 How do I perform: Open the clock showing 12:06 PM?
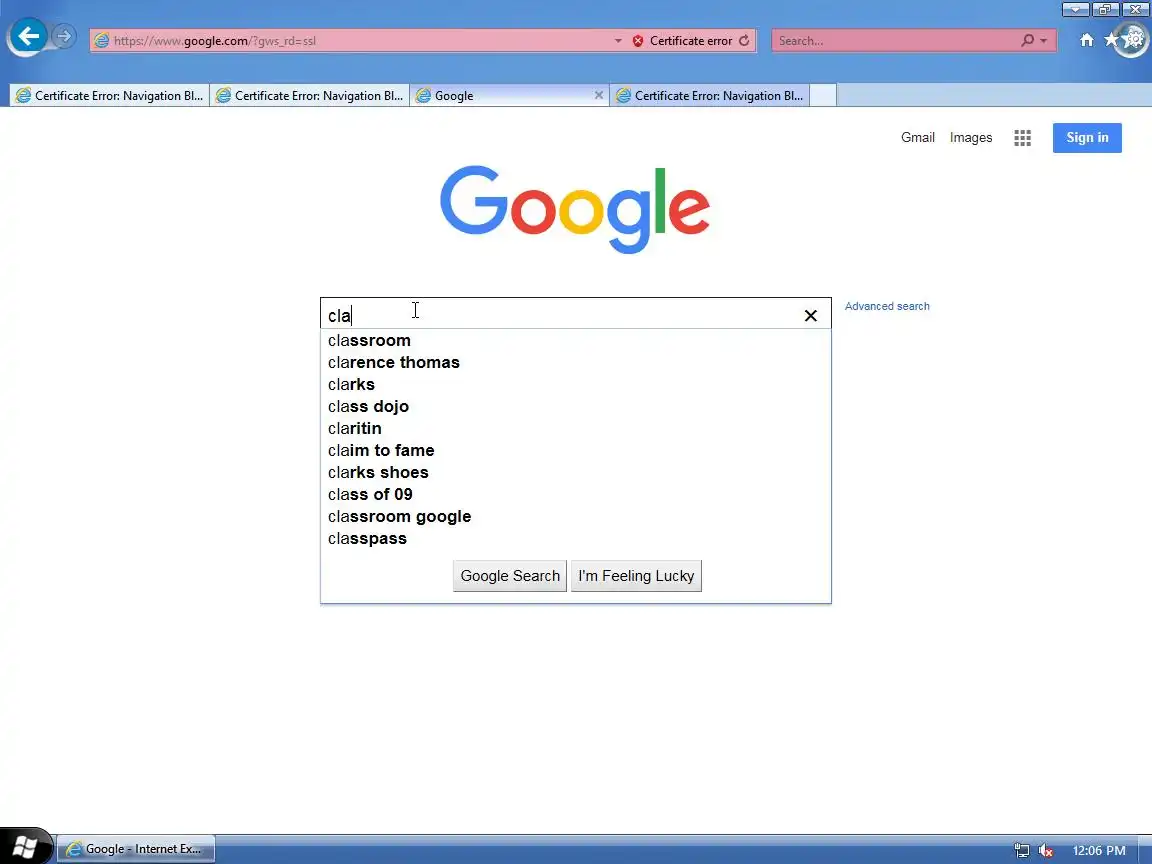coord(1098,851)
